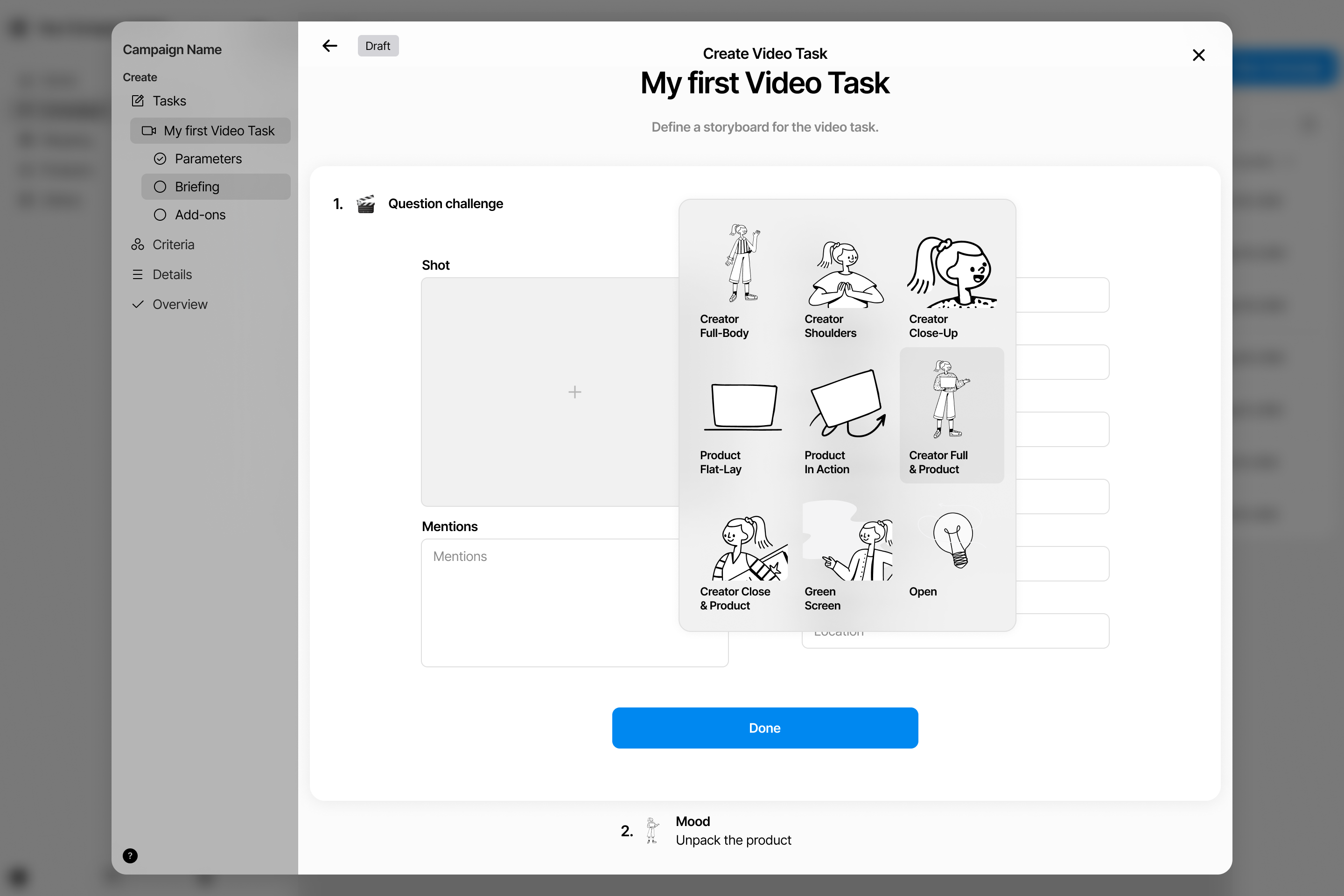
Task: Open the Parameters step in sidebar
Action: click(x=208, y=159)
